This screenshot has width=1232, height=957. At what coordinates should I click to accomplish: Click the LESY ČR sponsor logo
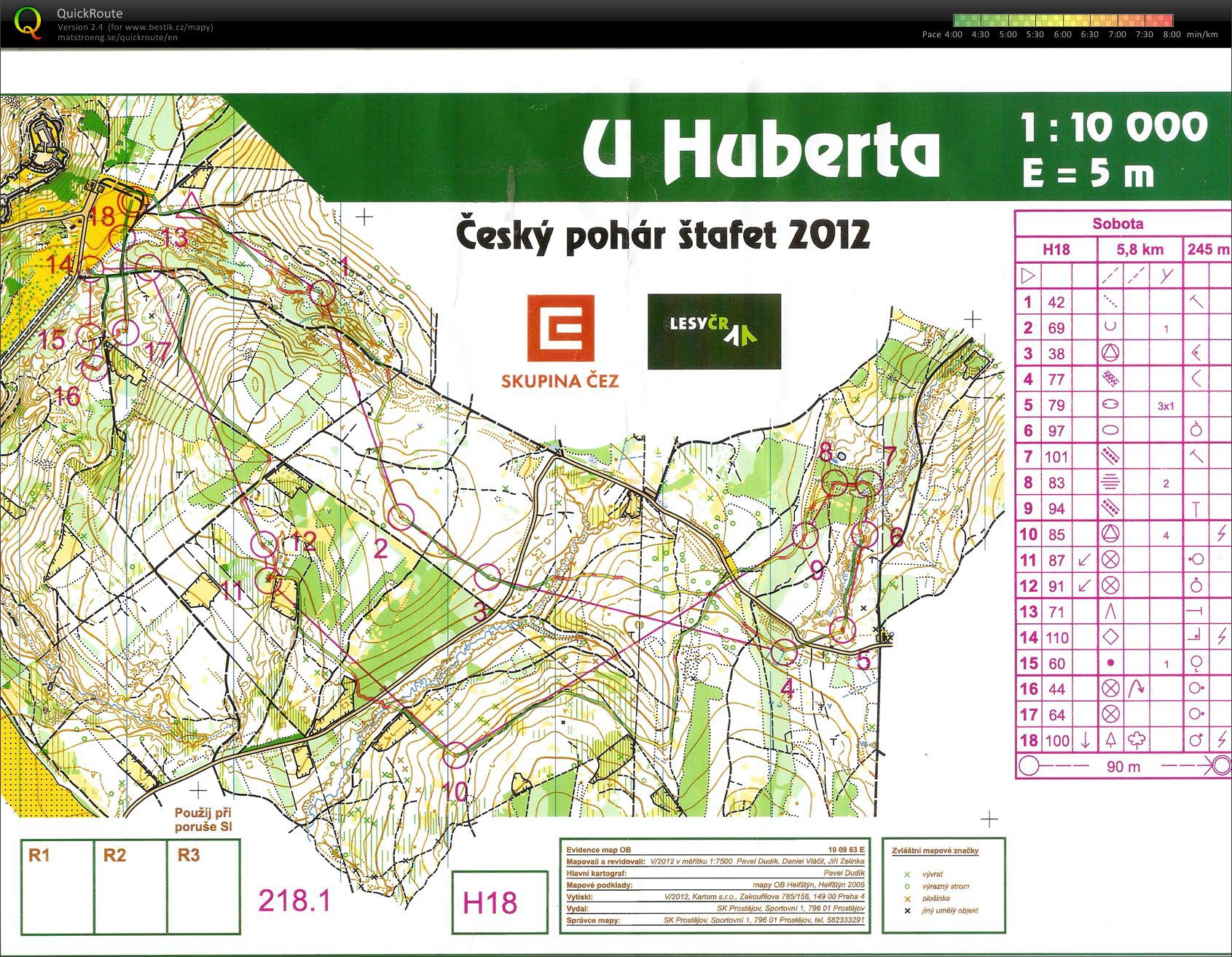714,332
